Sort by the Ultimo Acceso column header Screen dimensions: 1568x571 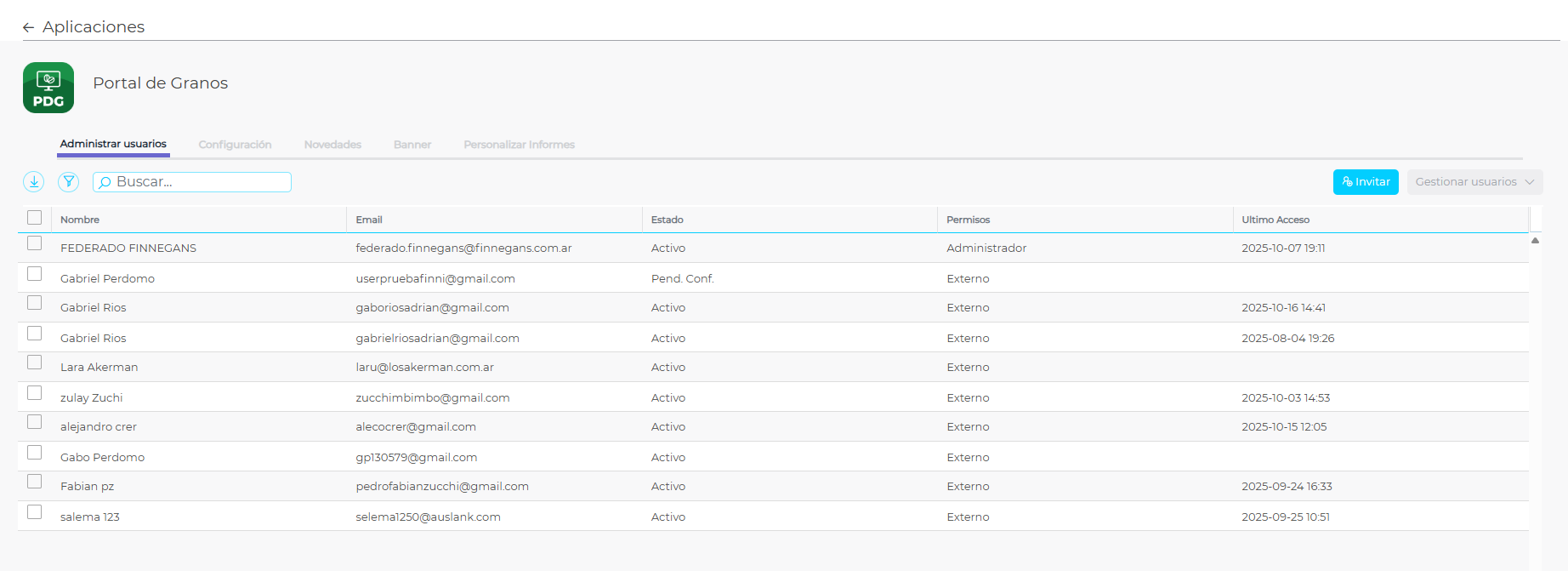click(x=1275, y=220)
